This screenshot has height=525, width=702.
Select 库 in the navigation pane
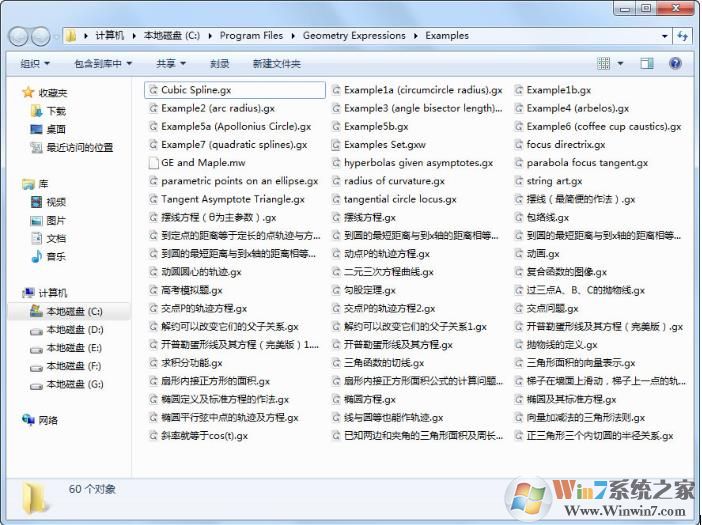pyautogui.click(x=35, y=184)
